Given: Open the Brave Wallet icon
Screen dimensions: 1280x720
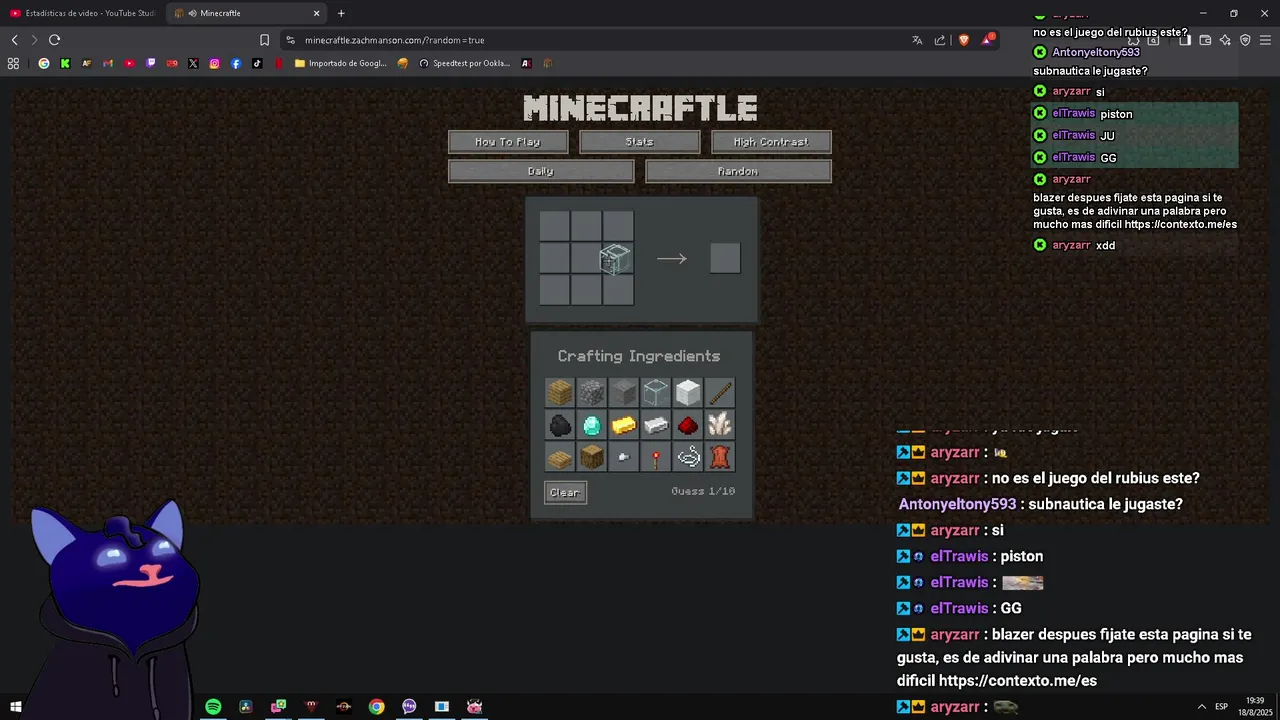Looking at the screenshot, I should [1205, 40].
